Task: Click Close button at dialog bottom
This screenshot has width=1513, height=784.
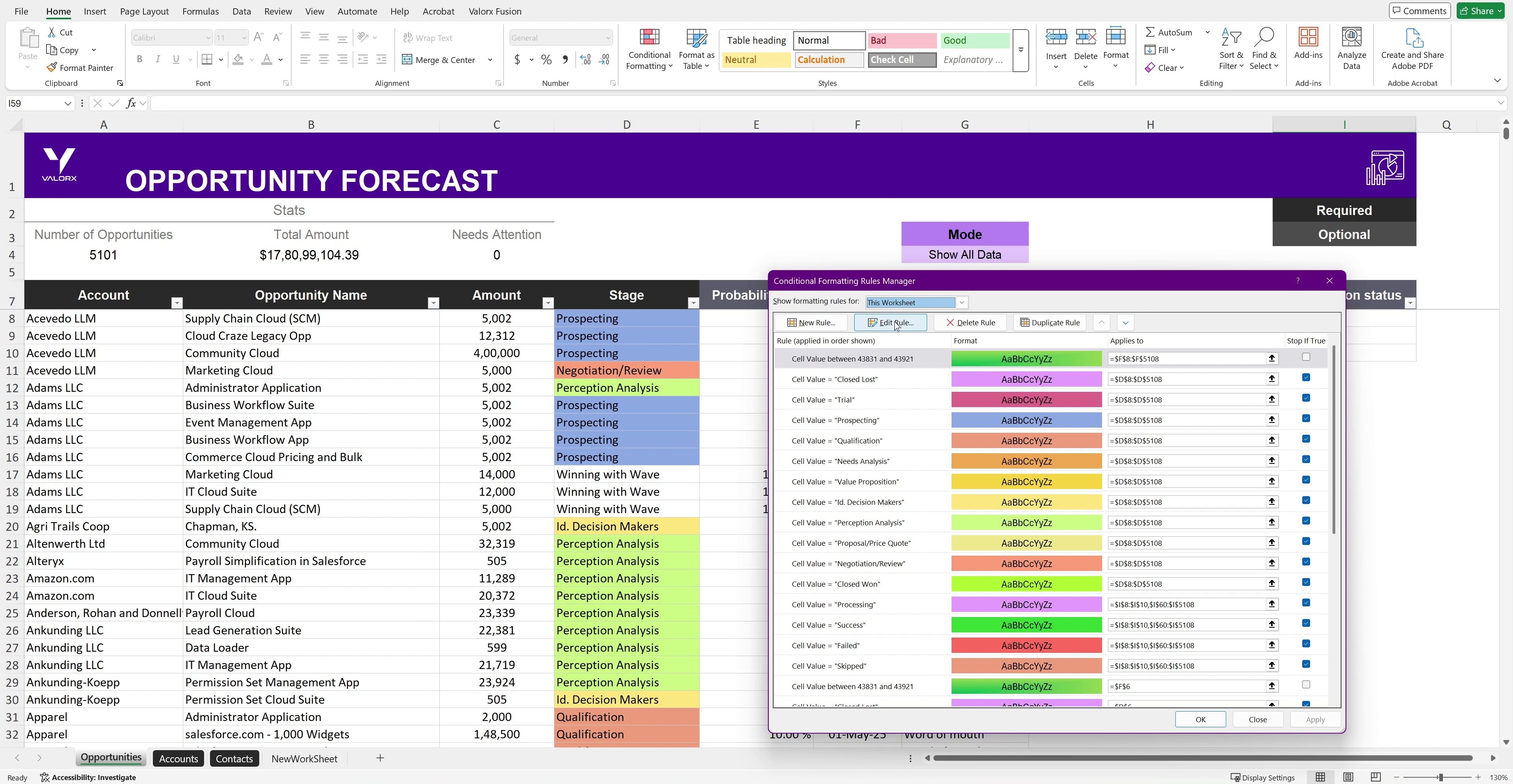Action: 1258,719
